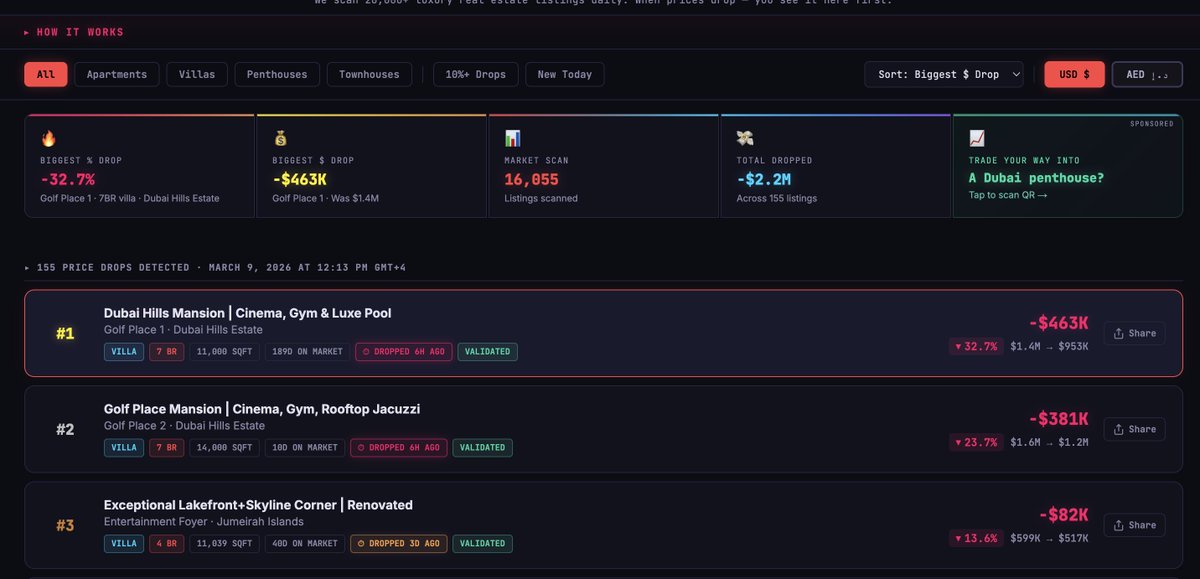Click the #1 rank badge

pyautogui.click(x=65, y=333)
